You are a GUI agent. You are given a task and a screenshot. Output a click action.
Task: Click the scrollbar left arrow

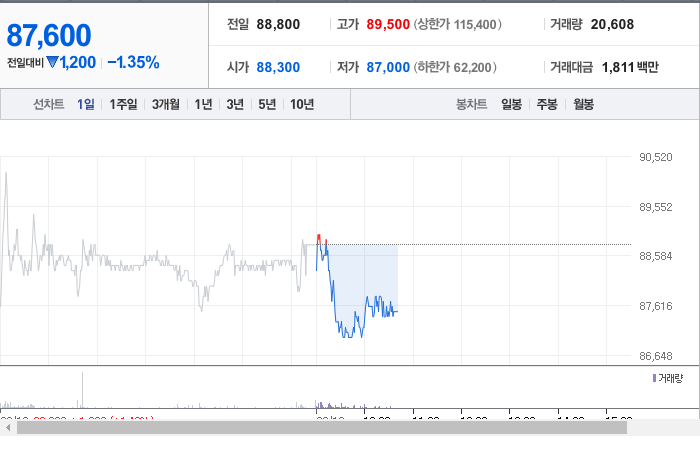pos(8,428)
